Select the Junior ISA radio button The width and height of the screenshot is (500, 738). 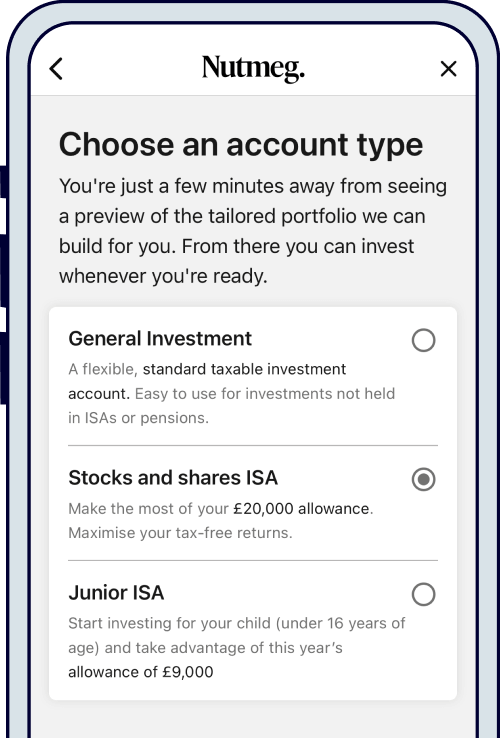pos(423,594)
